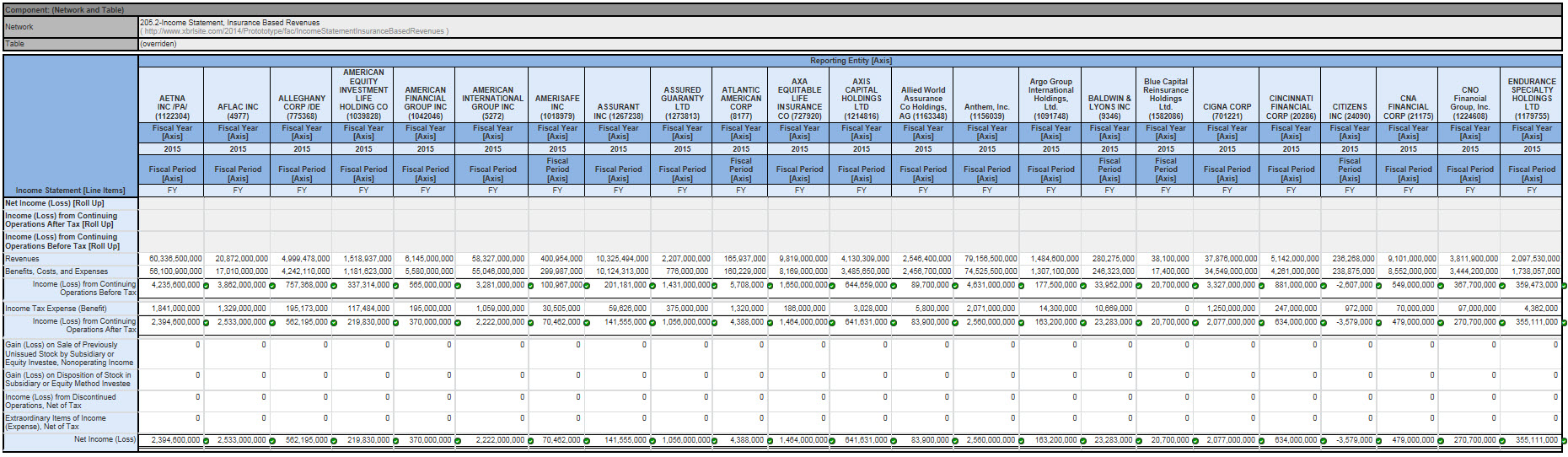The height and width of the screenshot is (457, 1568).
Task: Click After Tax row check beside 2,222,000,000
Action: (x=530, y=323)
